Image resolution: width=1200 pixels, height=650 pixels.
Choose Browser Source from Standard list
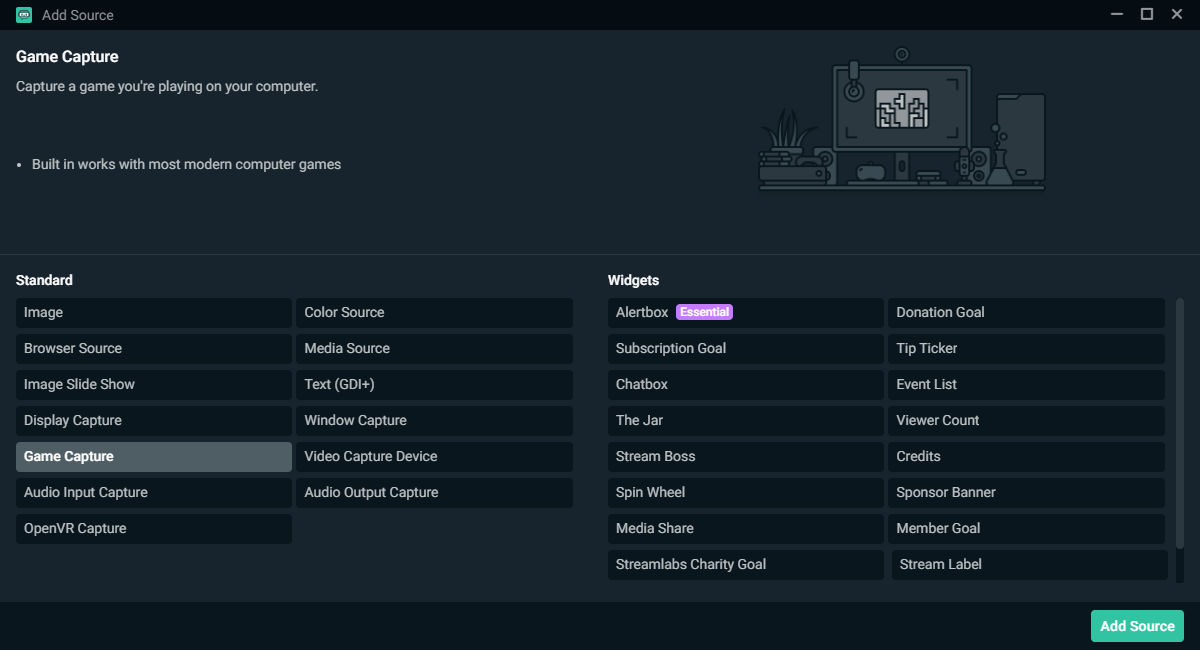[154, 349]
